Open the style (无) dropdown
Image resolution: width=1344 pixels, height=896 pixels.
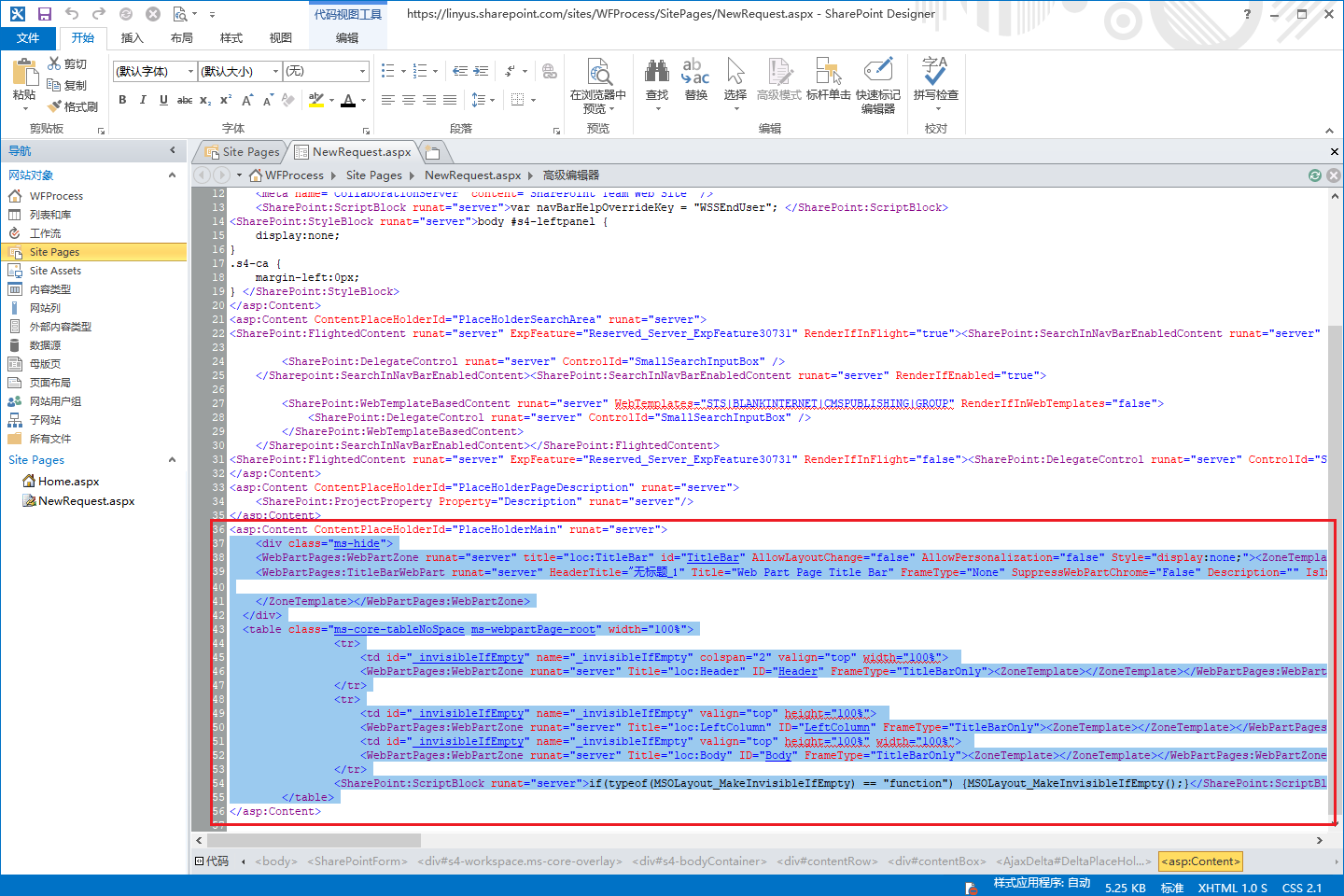(x=362, y=71)
